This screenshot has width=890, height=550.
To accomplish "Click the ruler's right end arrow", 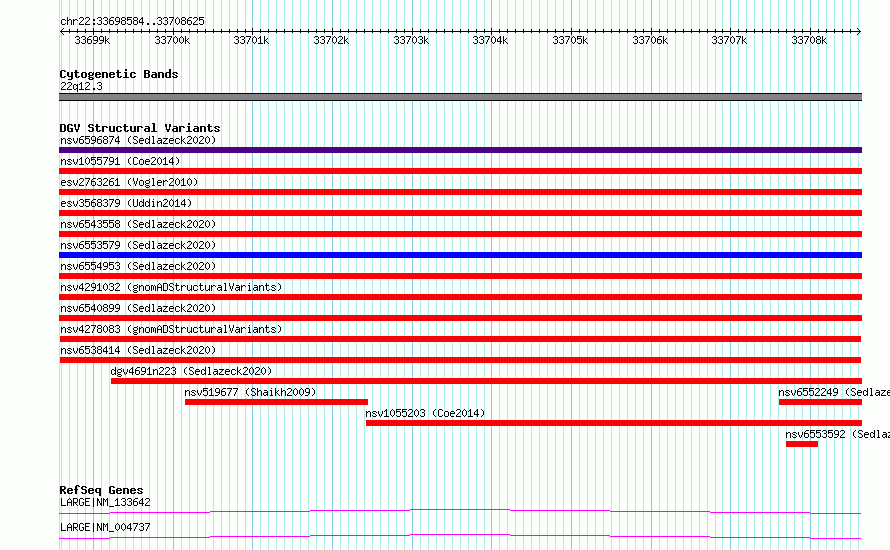I will coord(859,31).
